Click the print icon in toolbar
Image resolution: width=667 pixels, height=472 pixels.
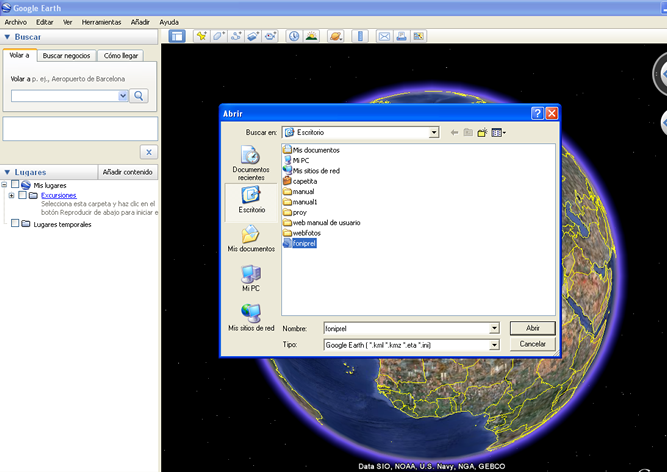click(x=401, y=36)
